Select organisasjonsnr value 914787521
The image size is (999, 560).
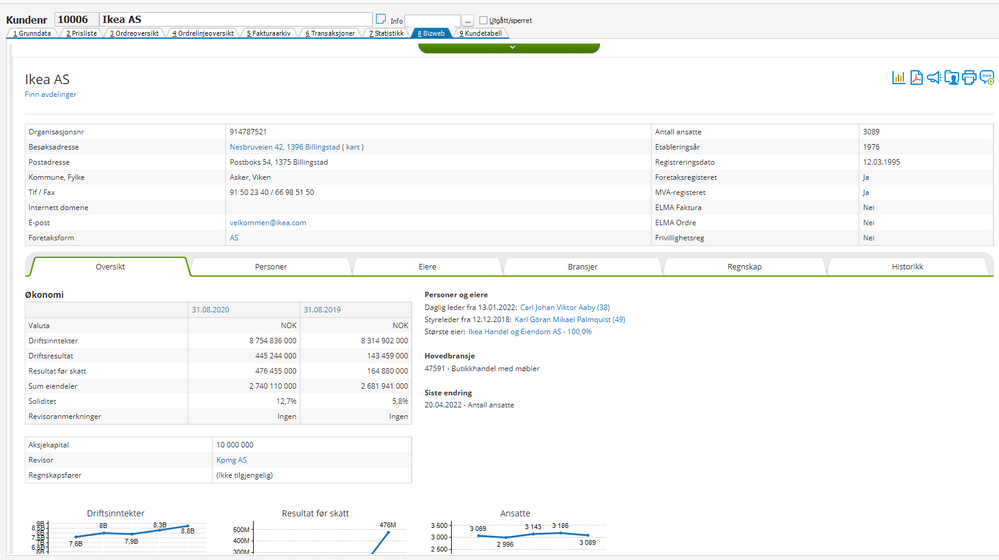click(248, 132)
